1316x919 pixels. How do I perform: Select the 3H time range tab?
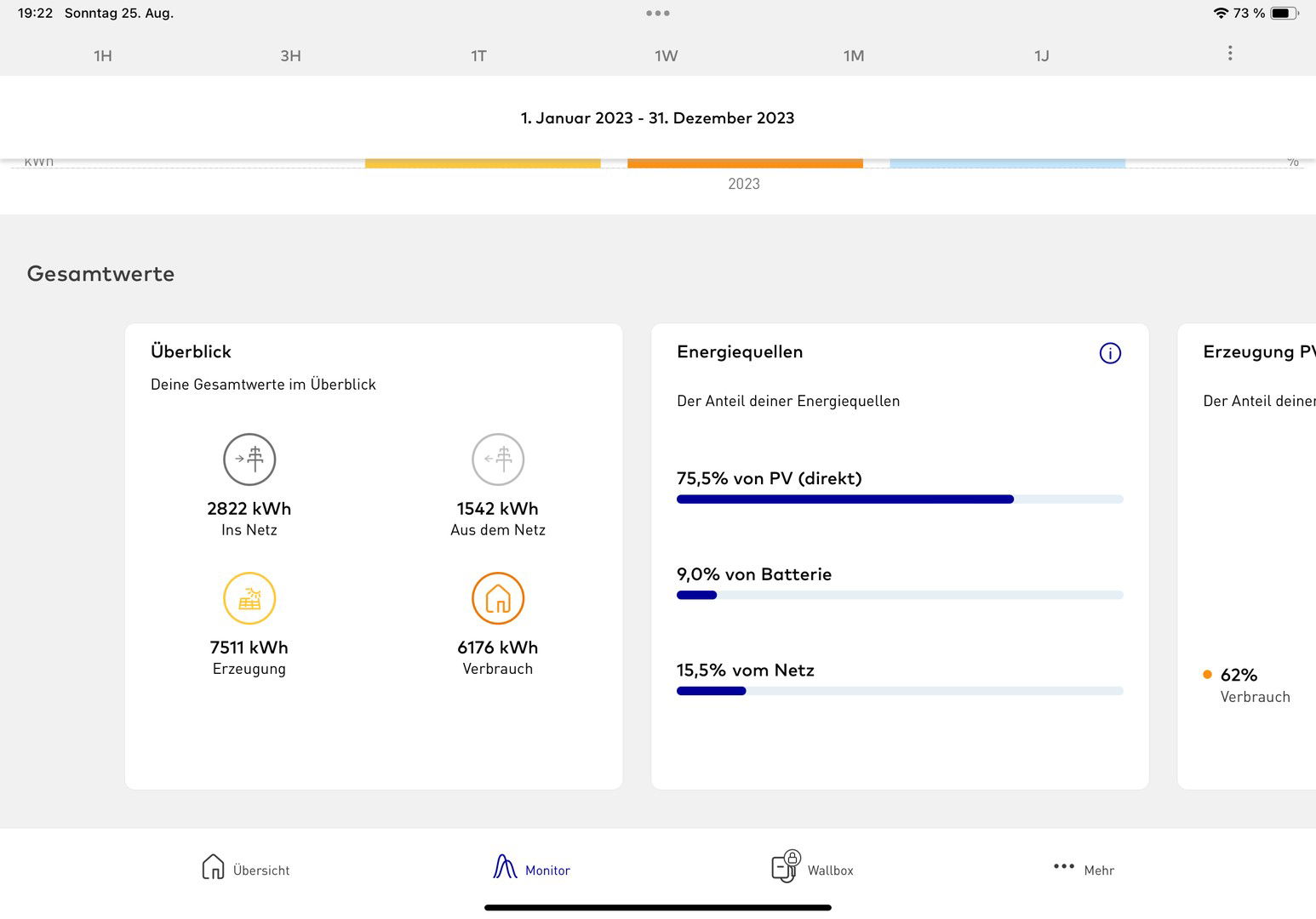[x=290, y=56]
